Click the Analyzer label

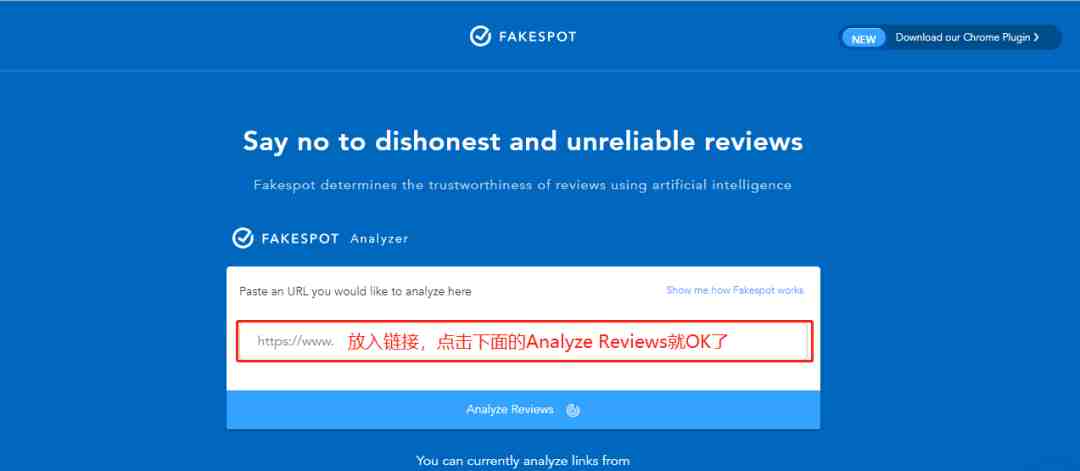click(379, 239)
